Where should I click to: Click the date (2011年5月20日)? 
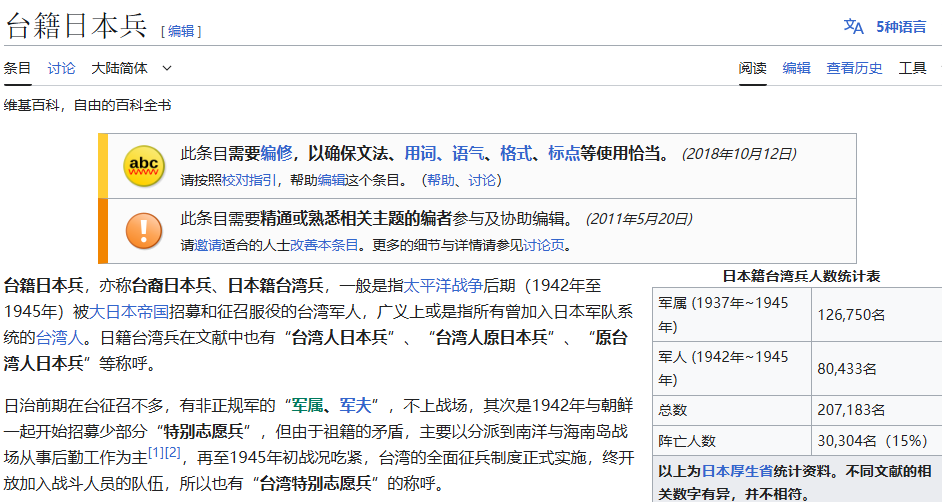639,219
